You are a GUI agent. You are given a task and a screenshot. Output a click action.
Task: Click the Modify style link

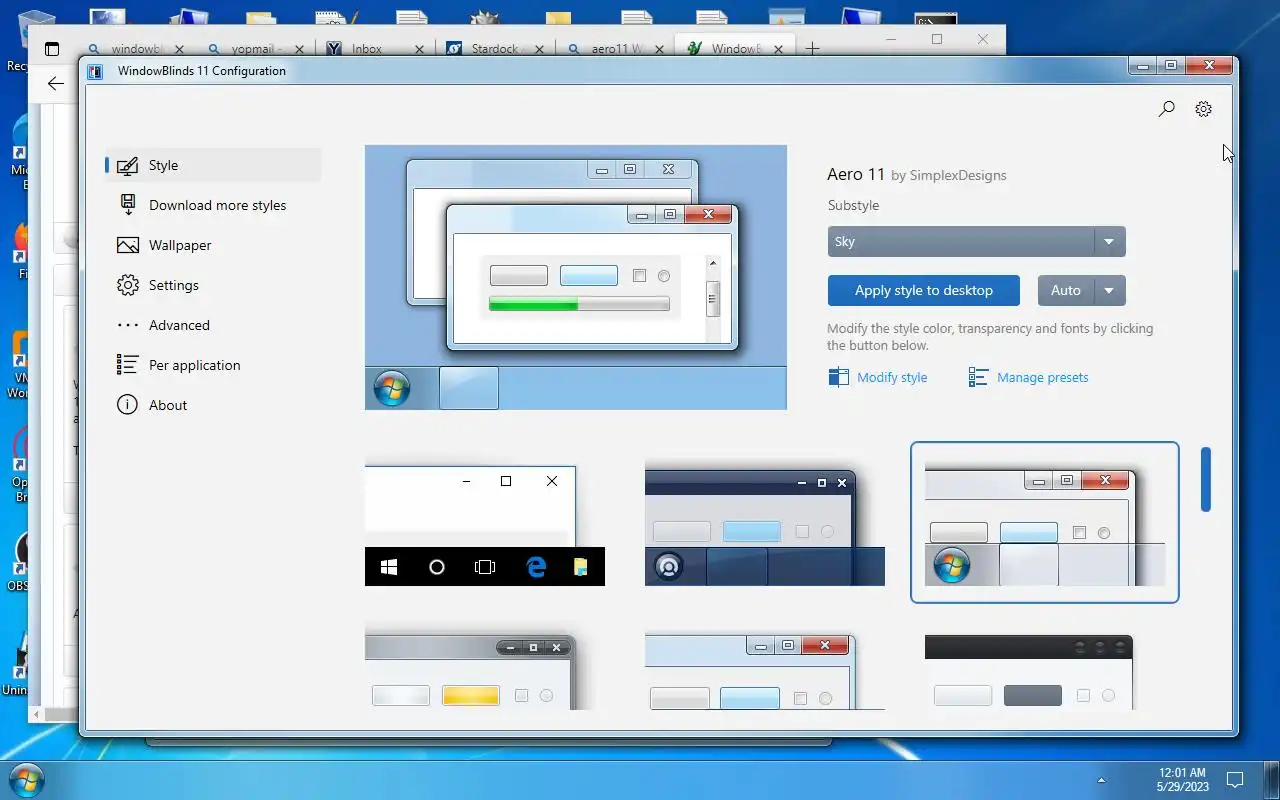[878, 377]
